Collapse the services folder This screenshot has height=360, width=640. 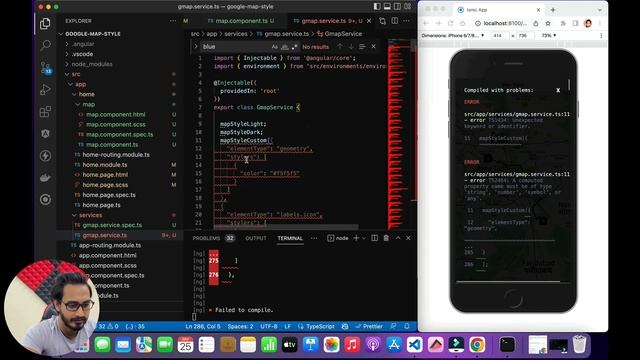(x=91, y=215)
